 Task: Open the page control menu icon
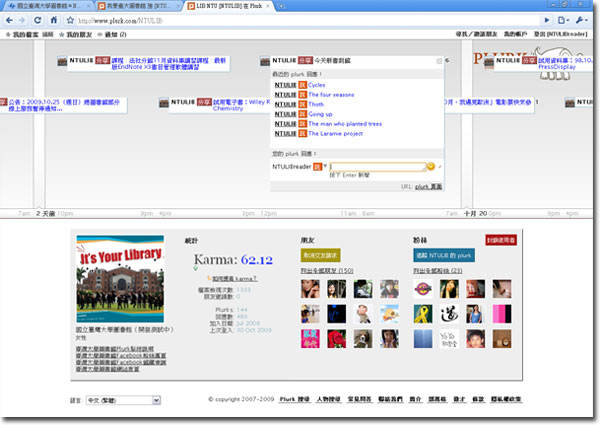[x=564, y=20]
